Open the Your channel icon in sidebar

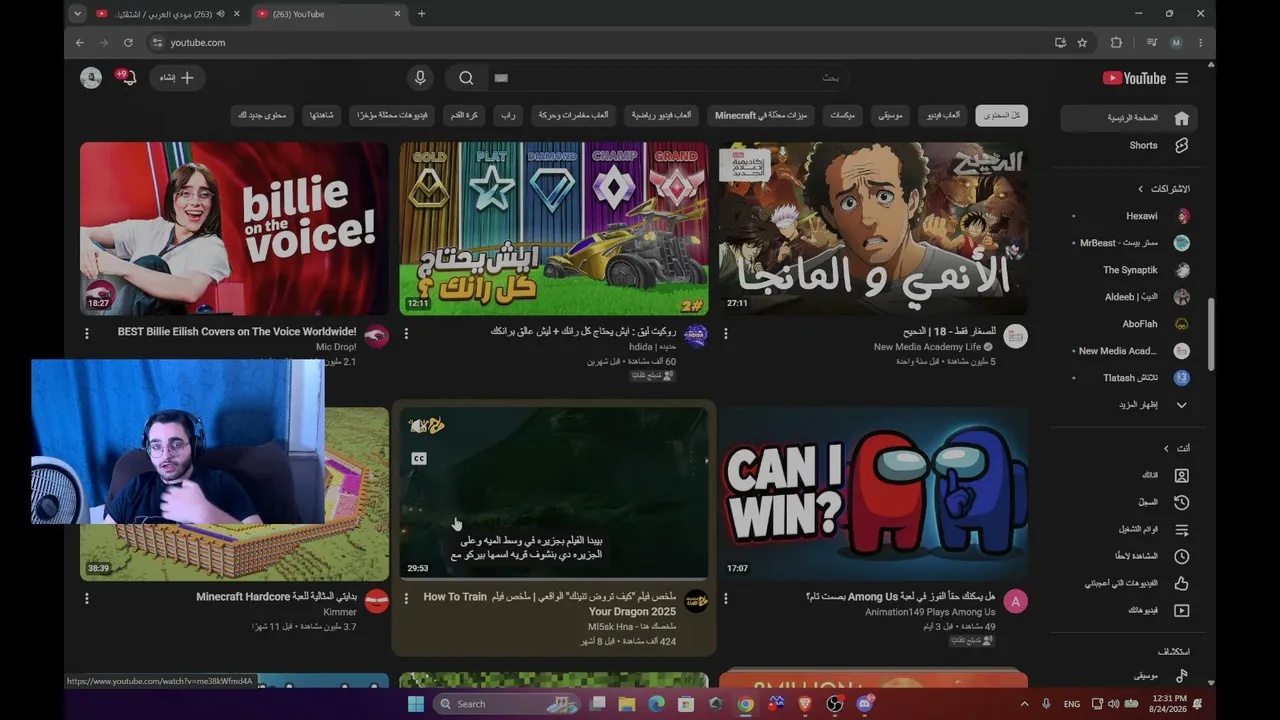point(1181,475)
